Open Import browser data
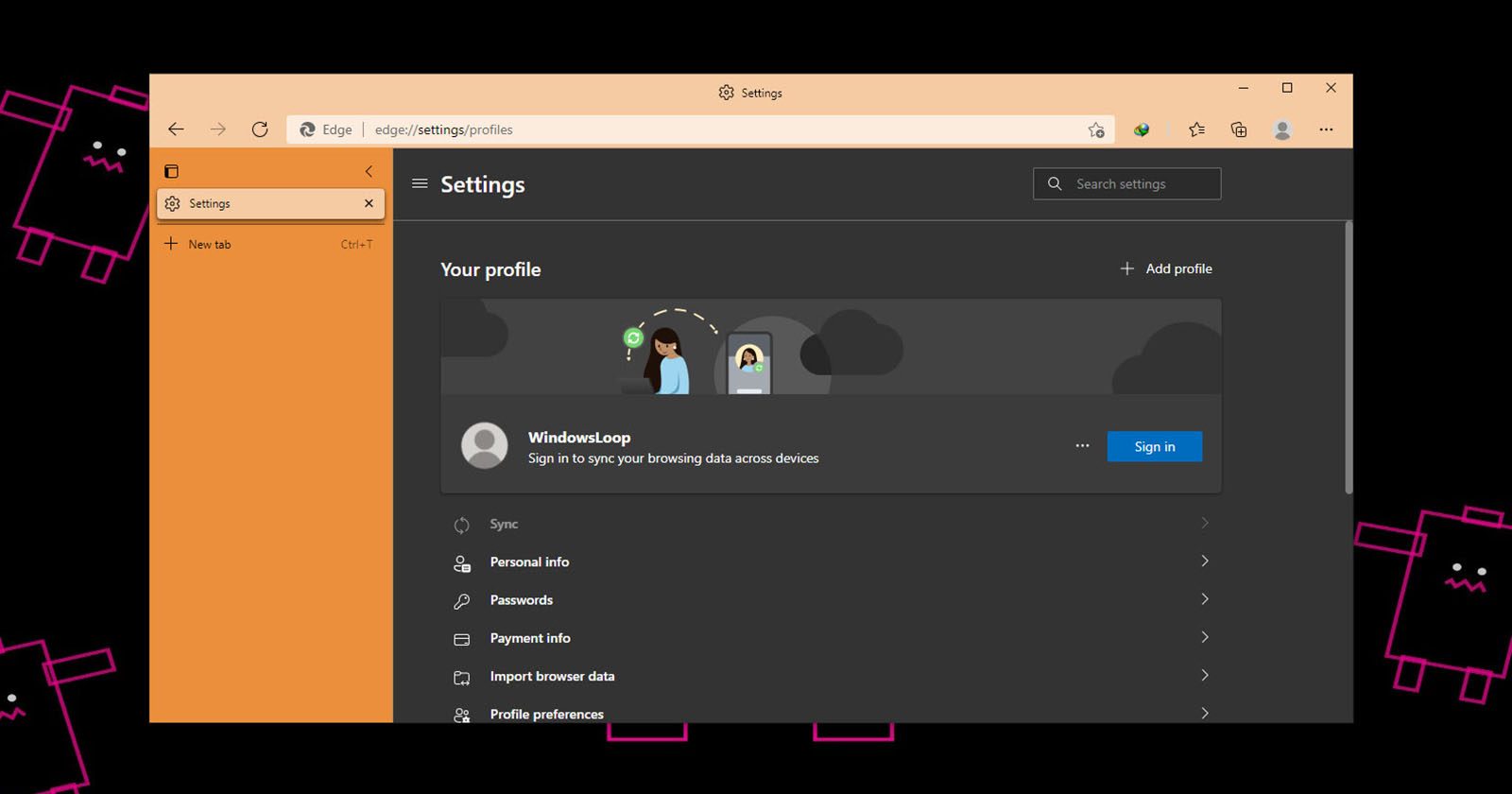The width and height of the screenshot is (1512, 794). pyautogui.click(x=831, y=676)
